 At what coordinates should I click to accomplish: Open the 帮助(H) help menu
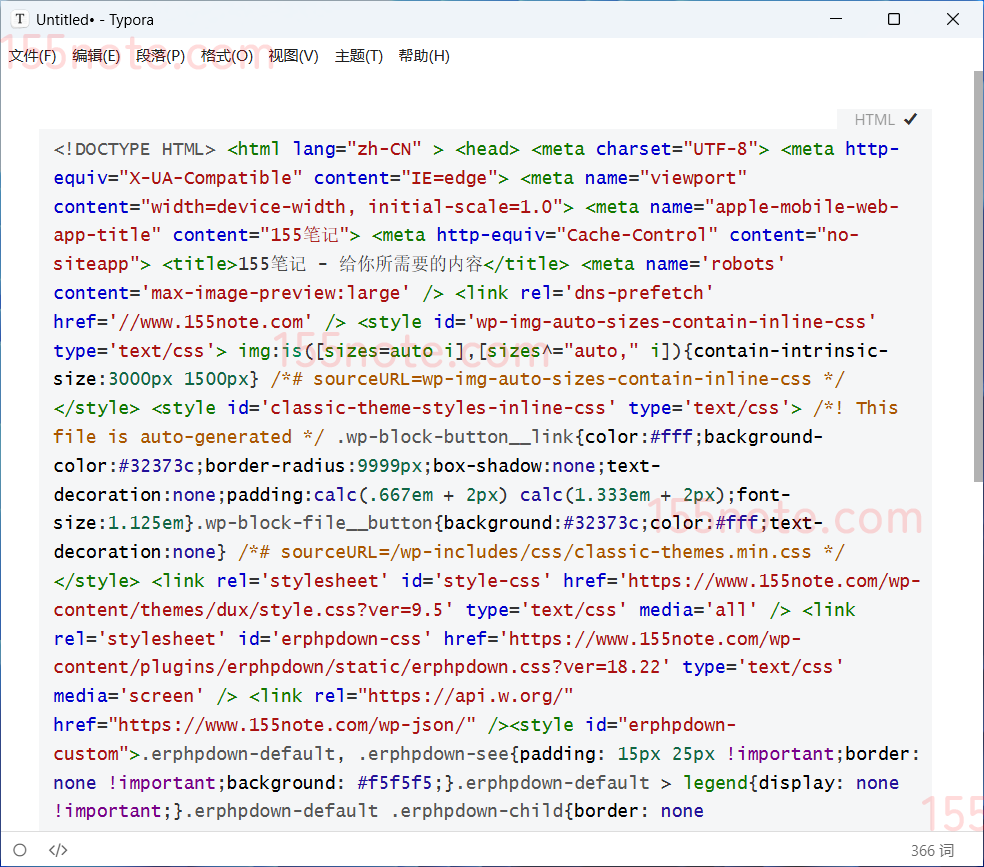(424, 56)
